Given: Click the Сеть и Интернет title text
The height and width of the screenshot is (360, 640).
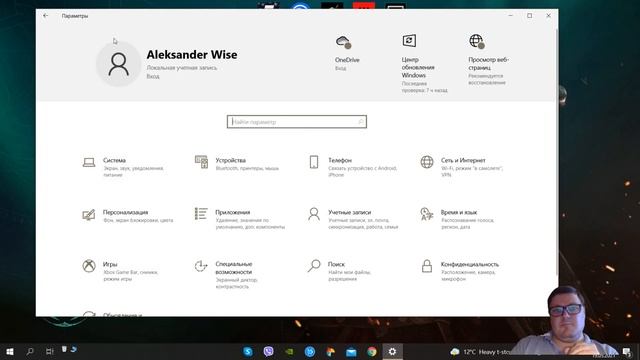Looking at the screenshot, I should coord(463,160).
